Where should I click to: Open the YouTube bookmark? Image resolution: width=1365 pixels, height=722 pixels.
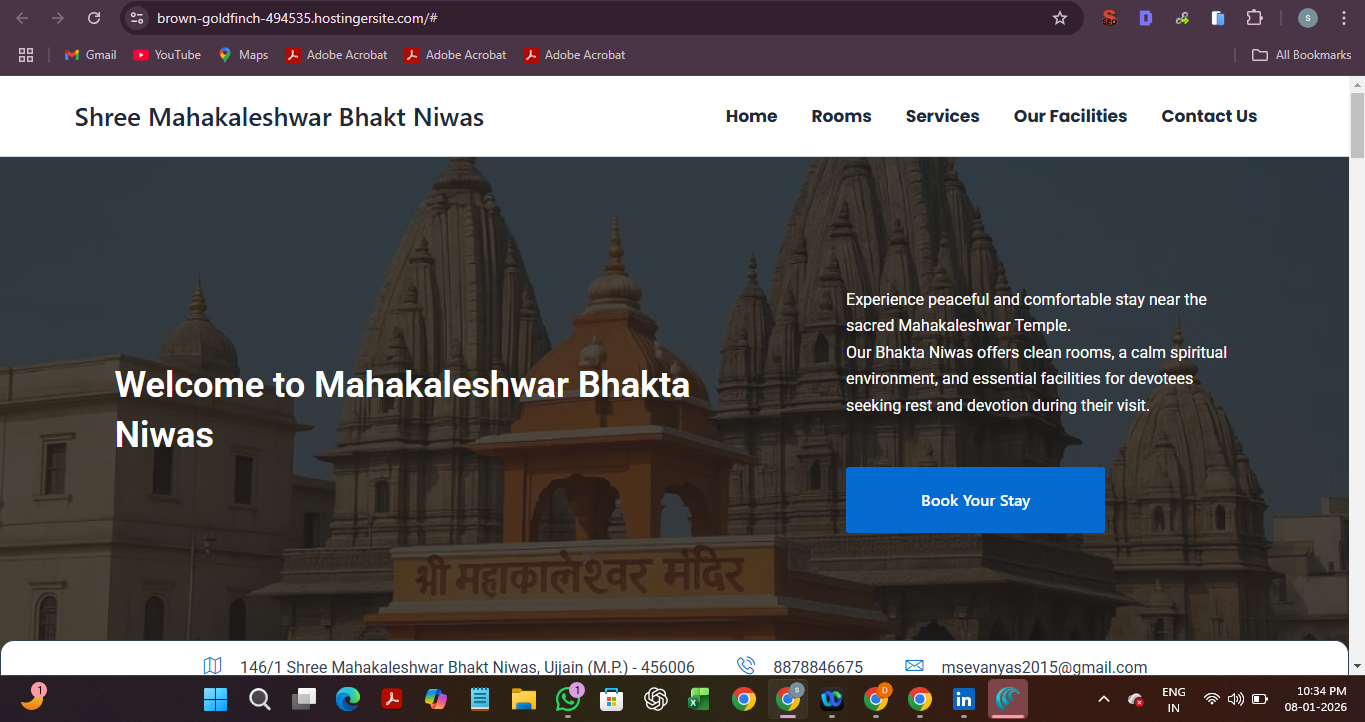pos(167,55)
